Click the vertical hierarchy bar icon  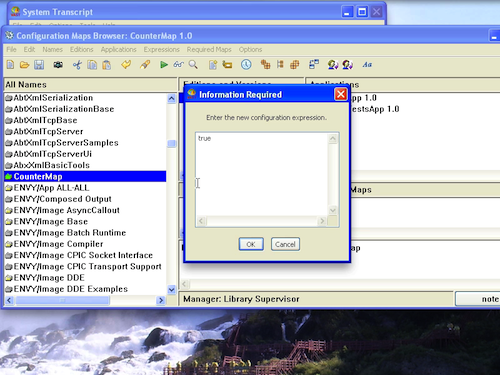[x=280, y=64]
